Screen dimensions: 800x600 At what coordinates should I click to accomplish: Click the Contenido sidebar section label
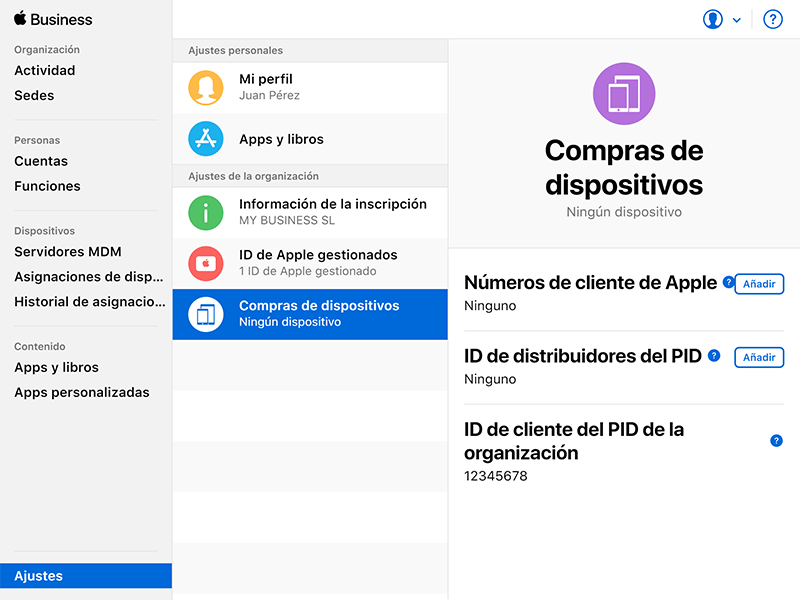pyautogui.click(x=40, y=346)
